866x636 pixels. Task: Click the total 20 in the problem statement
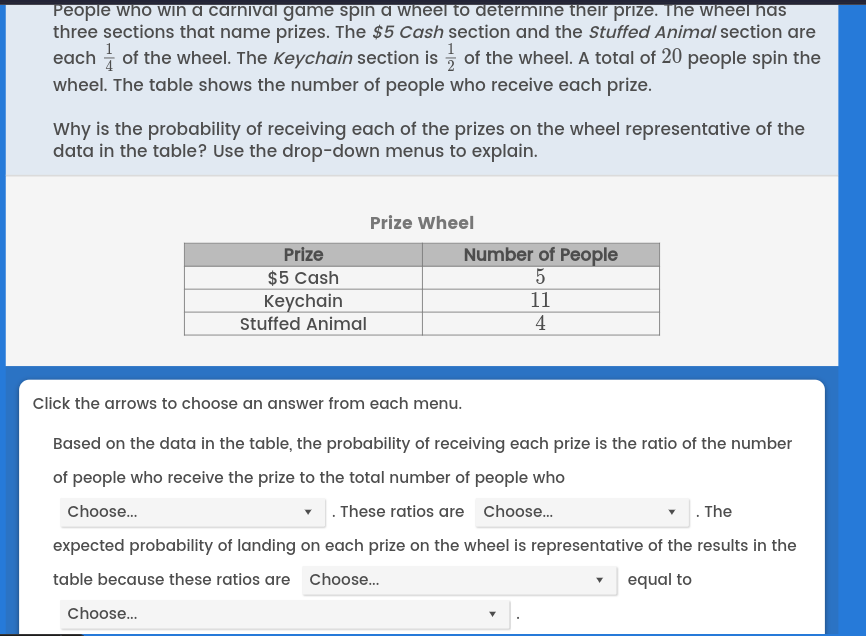[671, 56]
